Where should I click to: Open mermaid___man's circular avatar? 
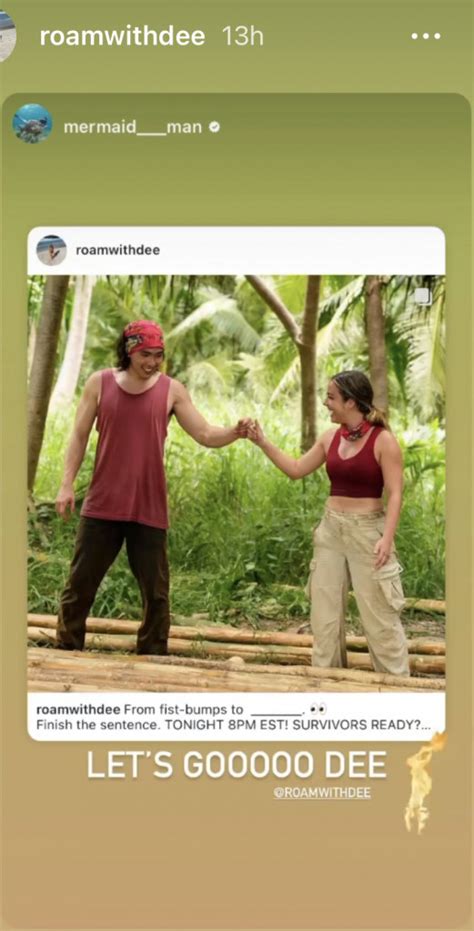[32, 124]
